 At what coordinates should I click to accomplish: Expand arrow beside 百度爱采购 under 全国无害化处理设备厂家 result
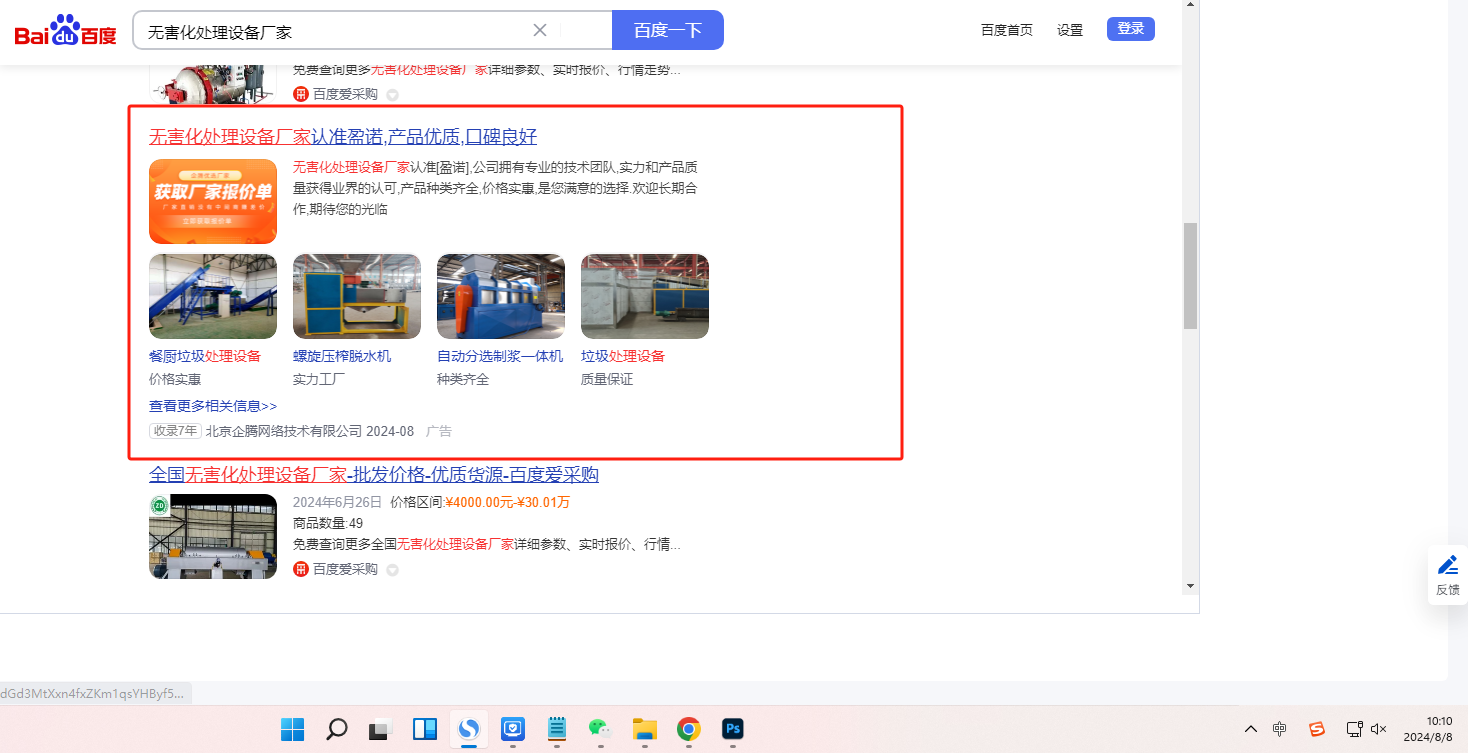tap(392, 570)
